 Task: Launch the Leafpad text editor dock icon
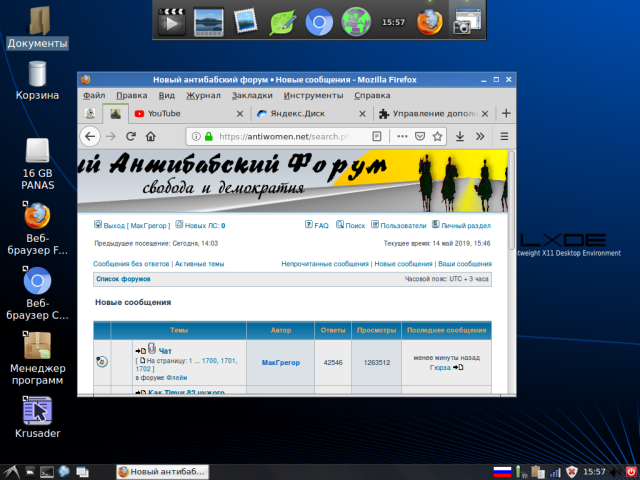point(282,22)
